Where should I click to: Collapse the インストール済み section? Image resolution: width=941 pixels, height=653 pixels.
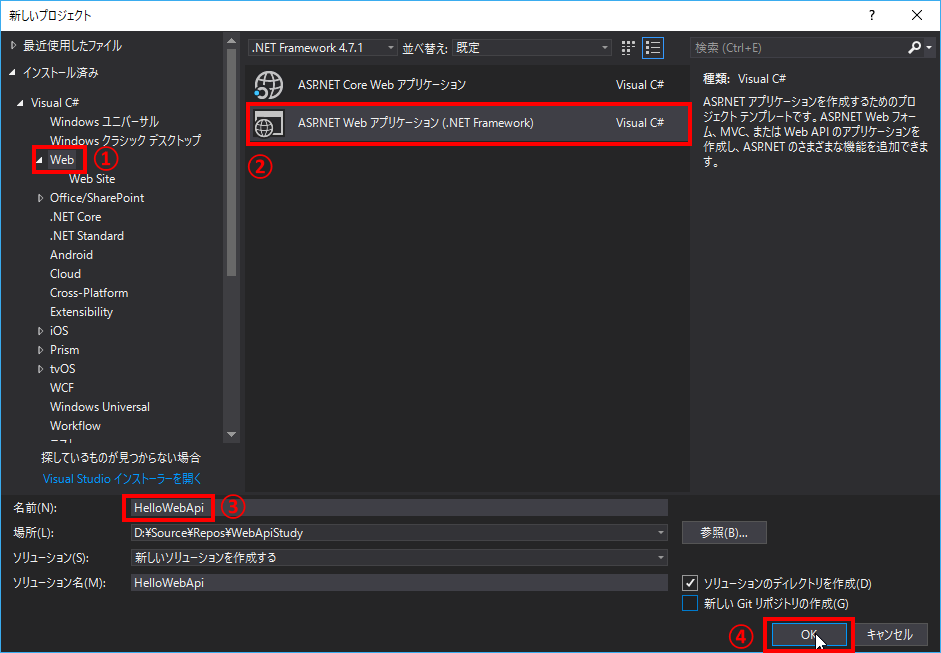(x=13, y=73)
